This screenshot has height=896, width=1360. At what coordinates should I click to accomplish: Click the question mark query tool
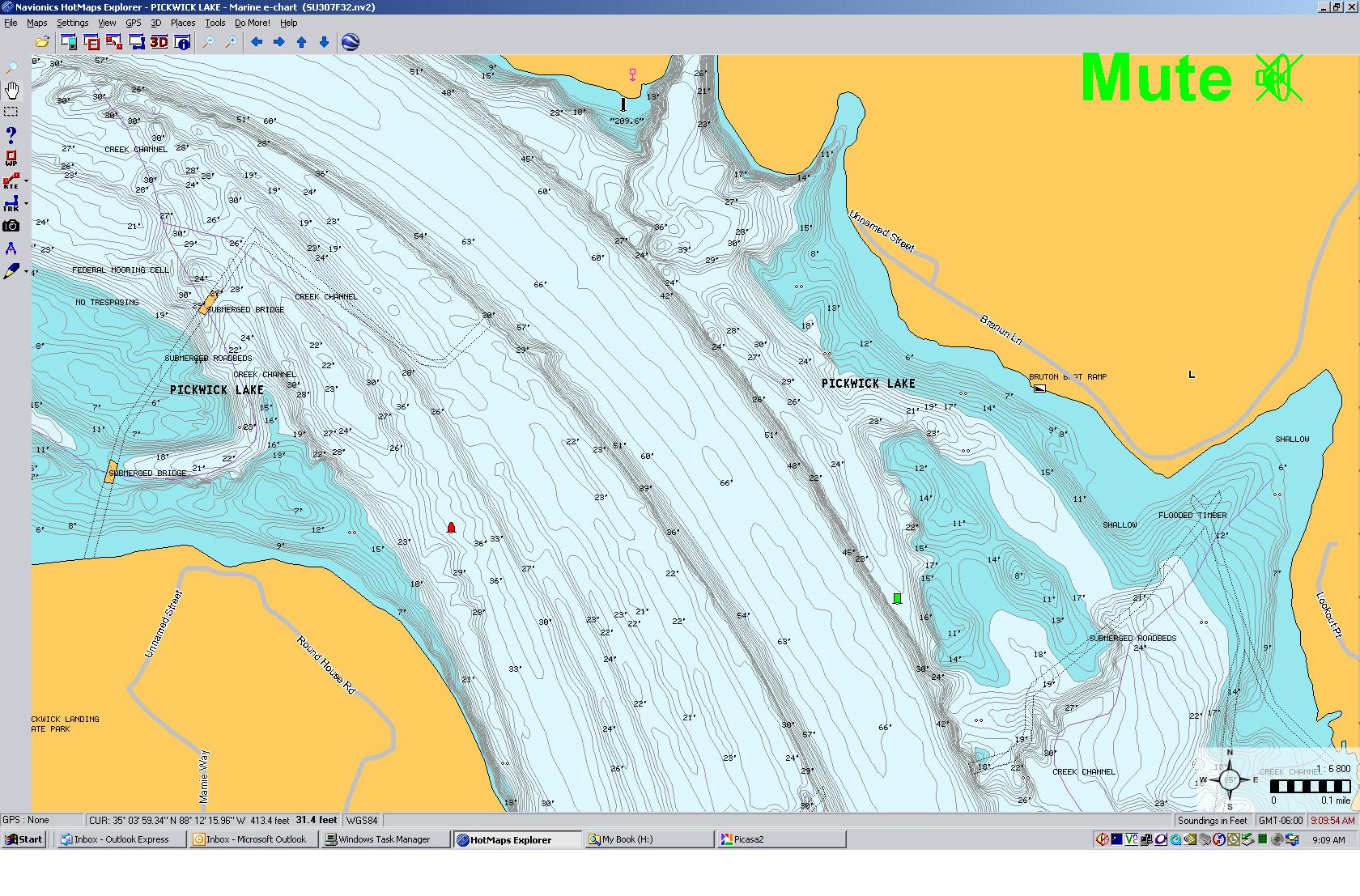11,134
